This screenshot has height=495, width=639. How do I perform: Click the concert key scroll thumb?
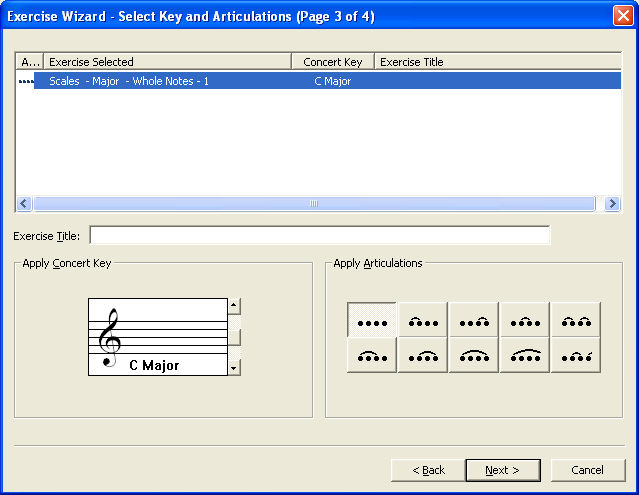234,337
